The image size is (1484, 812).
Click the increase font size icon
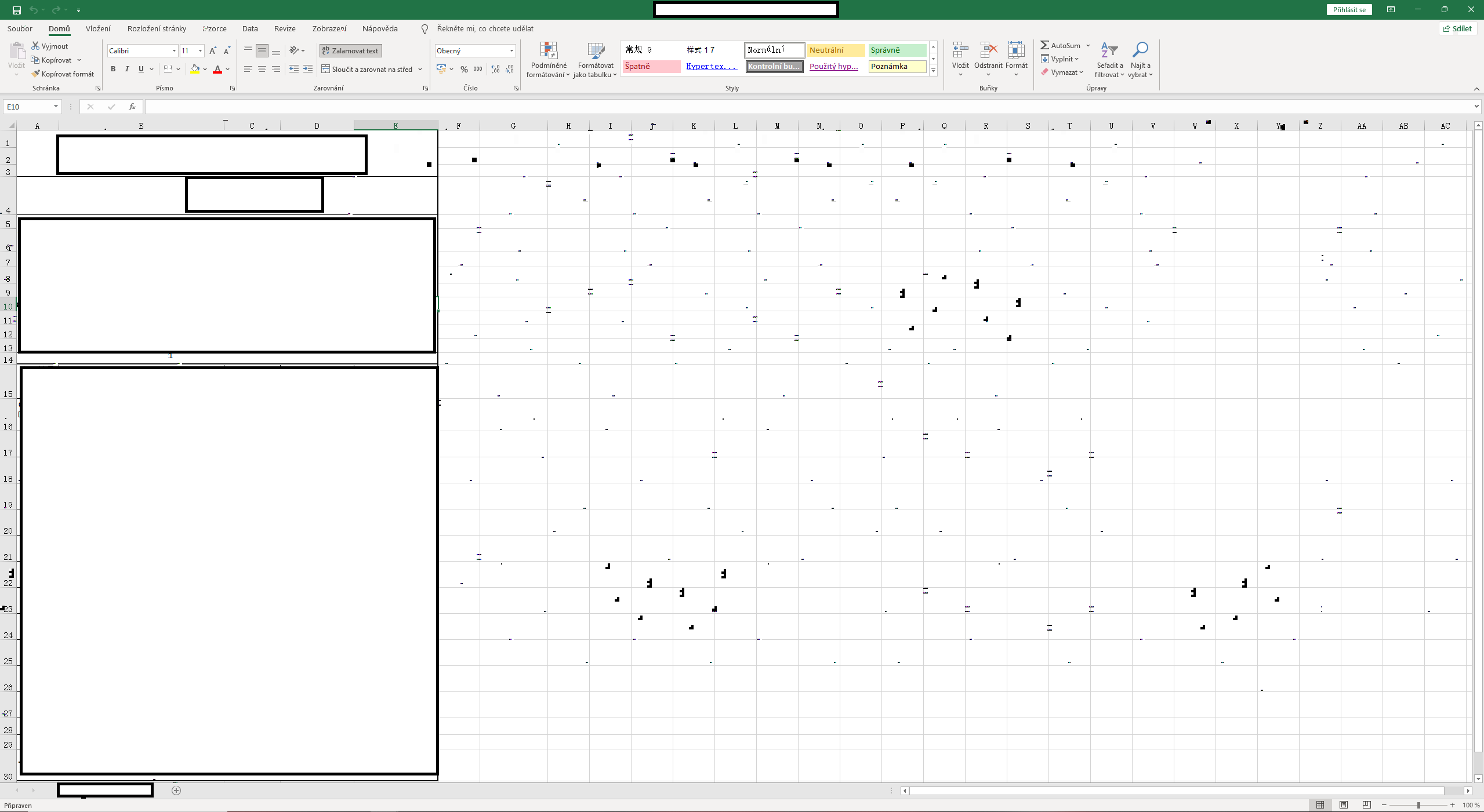click(x=213, y=51)
